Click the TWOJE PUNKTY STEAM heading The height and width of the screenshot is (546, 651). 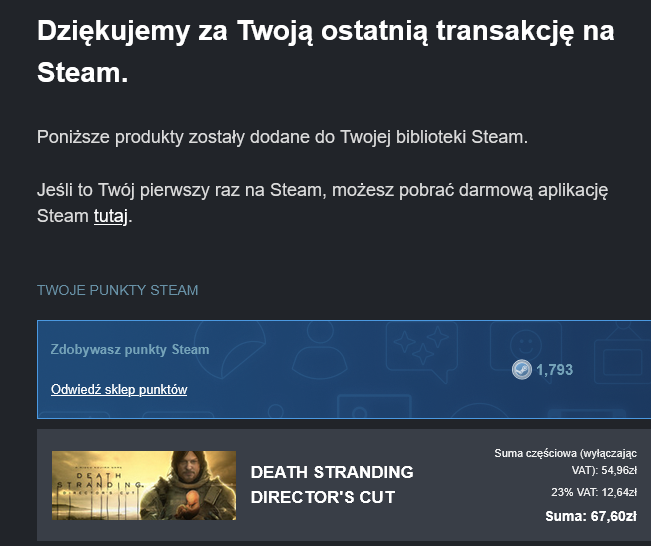click(x=117, y=290)
